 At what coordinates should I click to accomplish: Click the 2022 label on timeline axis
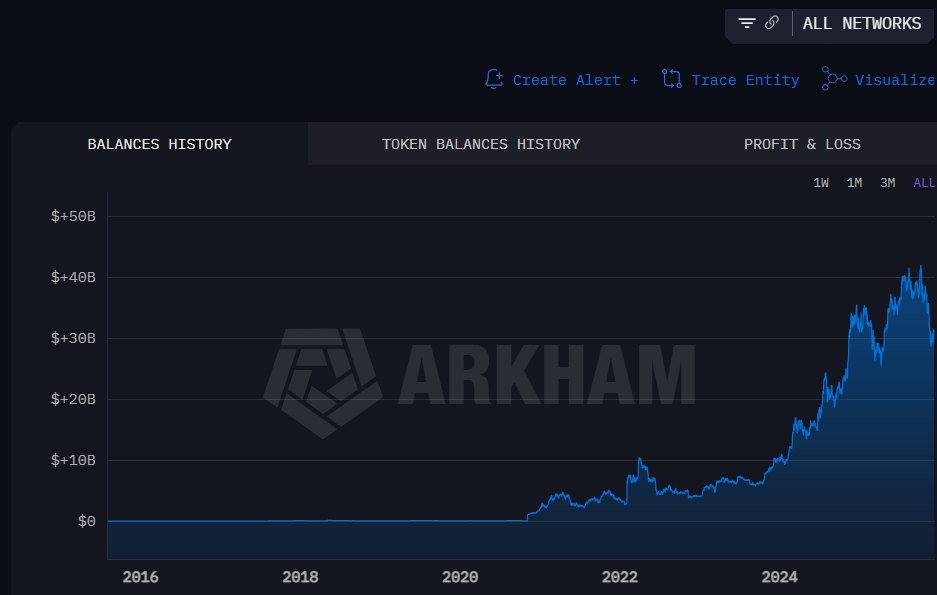pyautogui.click(x=620, y=577)
